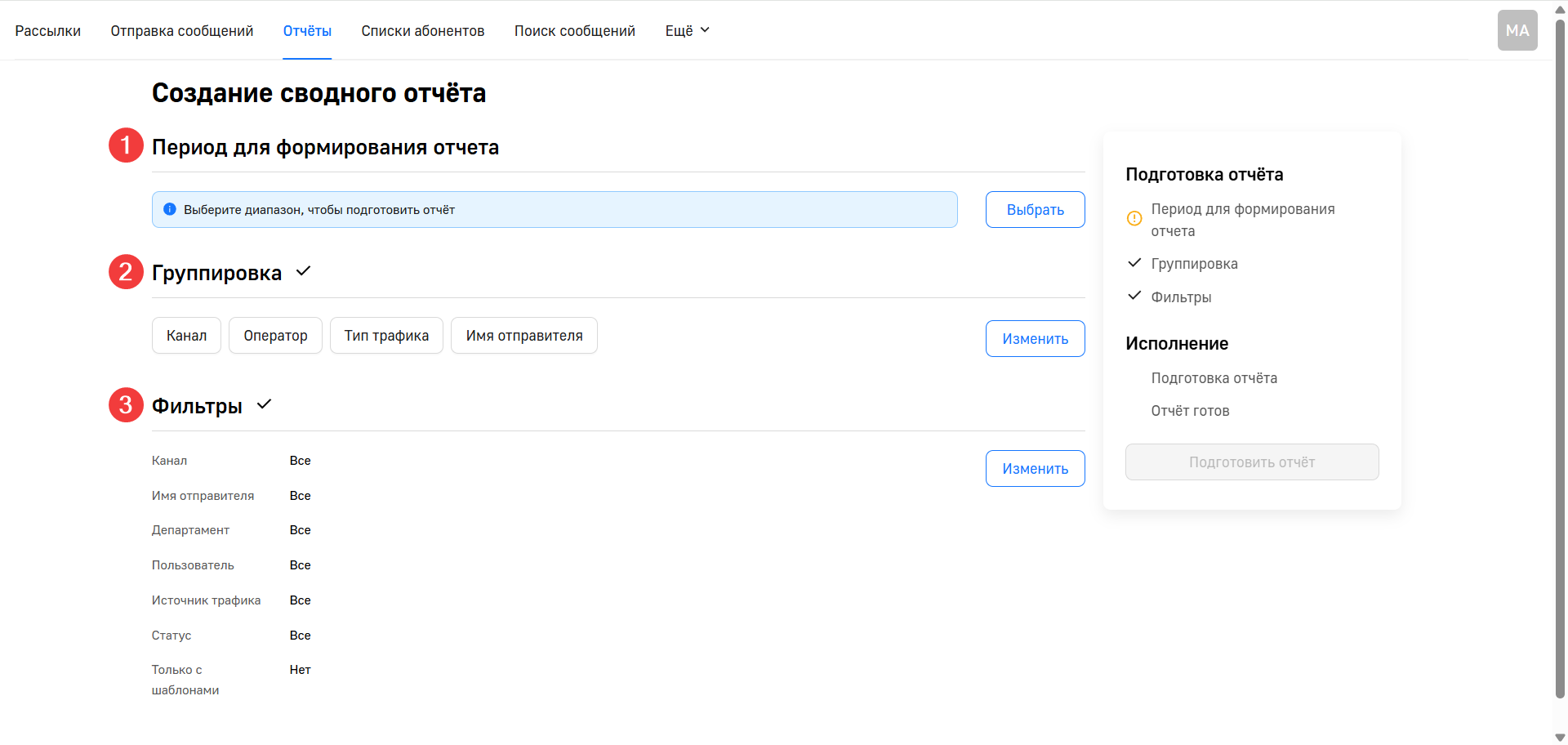
Task: Click Изменить button in Группировка section
Action: click(1035, 339)
